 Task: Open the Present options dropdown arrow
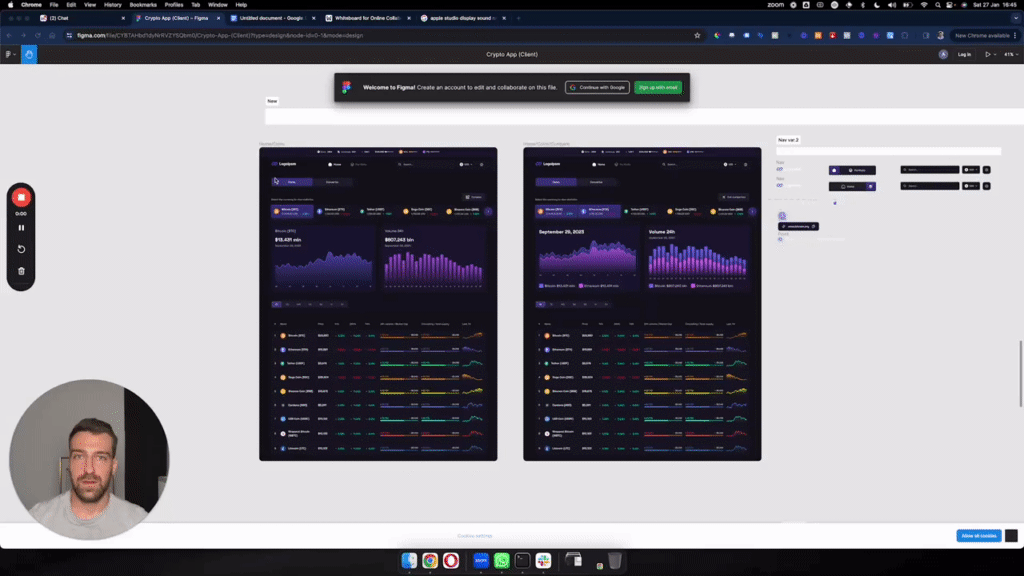(995, 54)
